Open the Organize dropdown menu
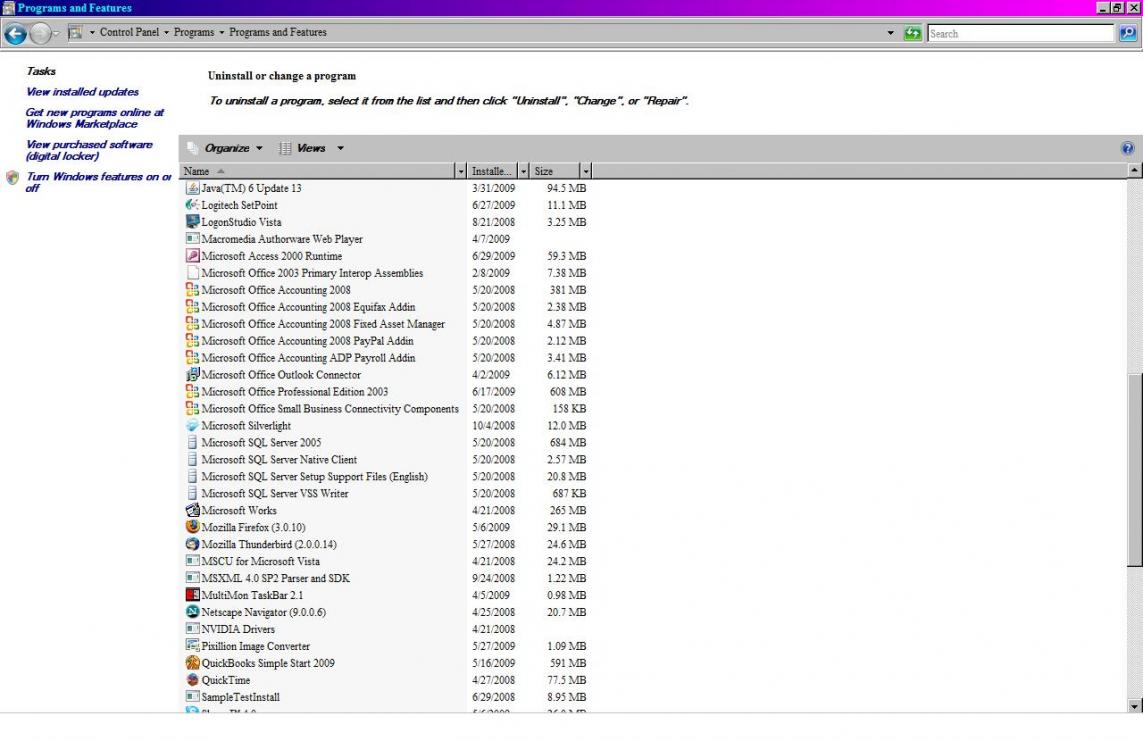Image resolution: width=1143 pixels, height=741 pixels. (x=233, y=148)
